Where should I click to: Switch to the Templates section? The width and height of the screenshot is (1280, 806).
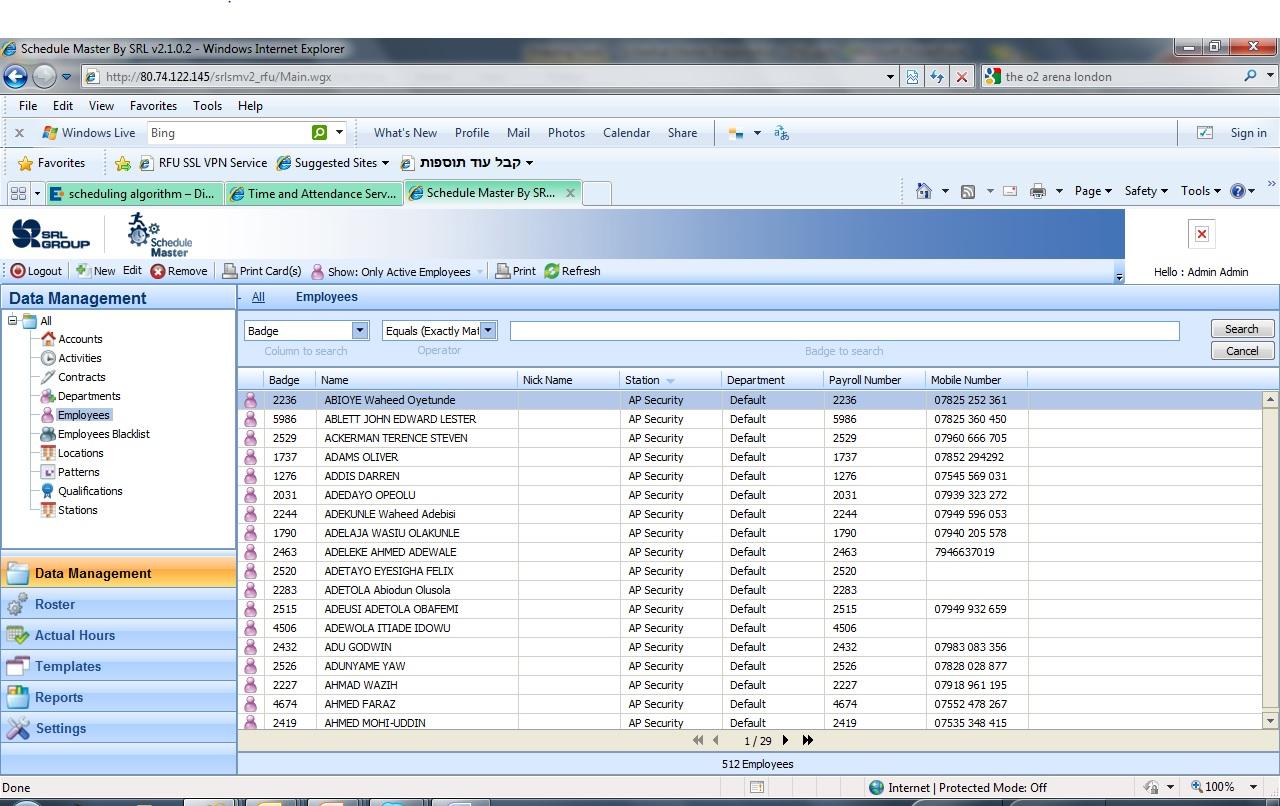pos(118,666)
